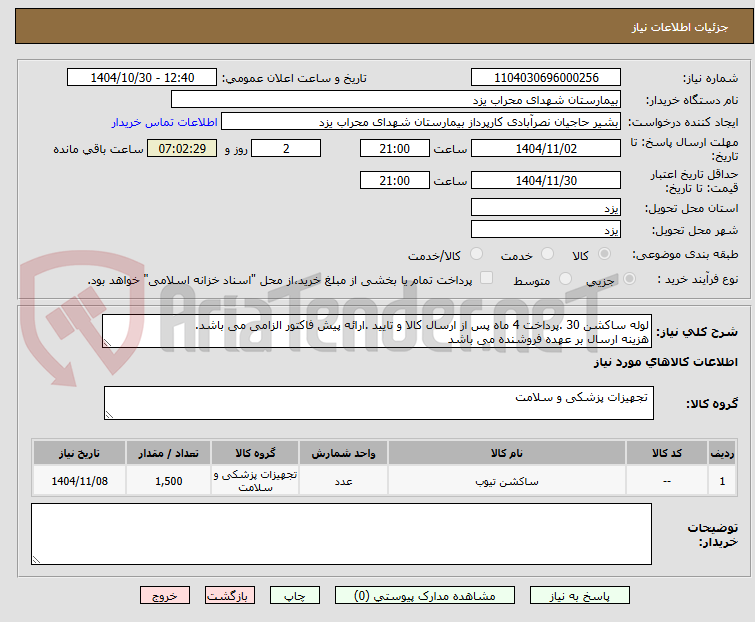Viewport: 755px width, 622px height.
Task: Click the price validity time 21:00 field
Action: coord(395,181)
